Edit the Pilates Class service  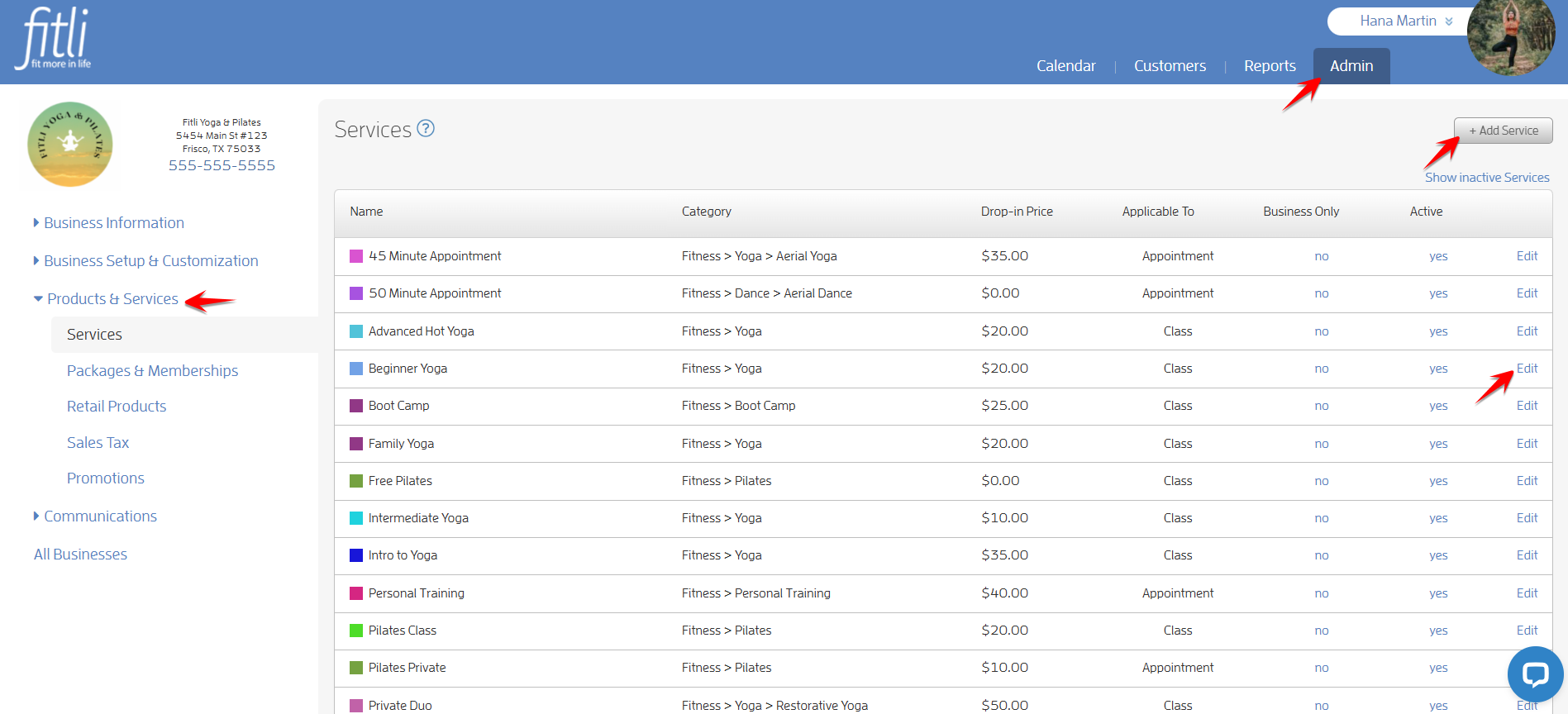pyautogui.click(x=1527, y=631)
